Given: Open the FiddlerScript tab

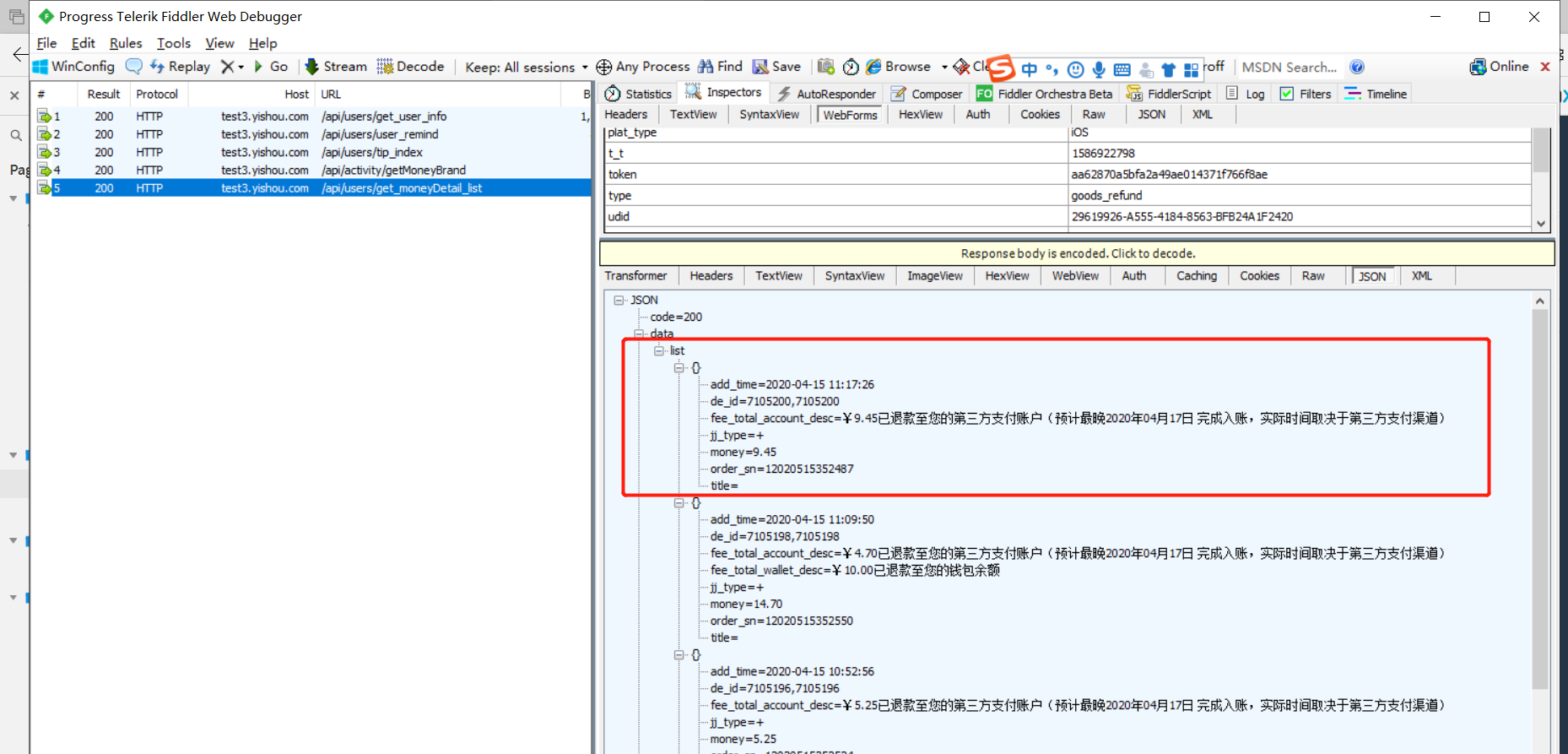Looking at the screenshot, I should (1169, 94).
